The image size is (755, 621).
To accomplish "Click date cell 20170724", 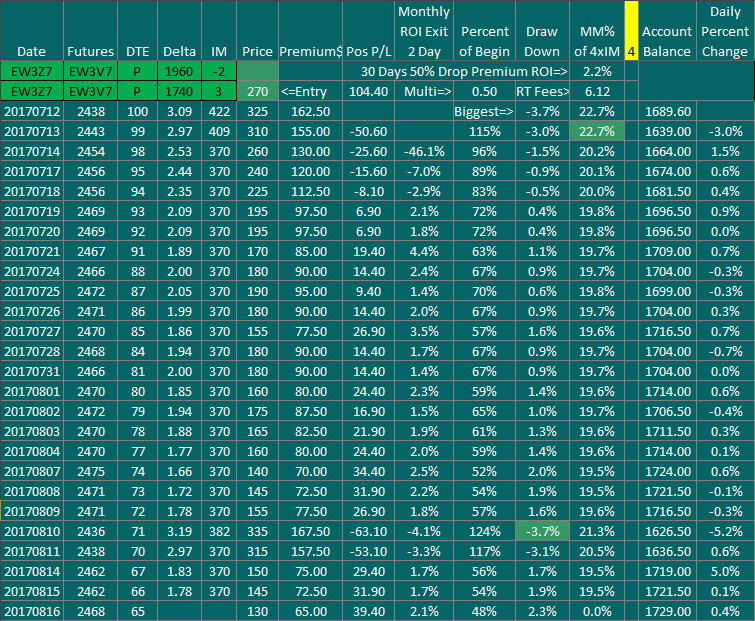I will pos(31,271).
